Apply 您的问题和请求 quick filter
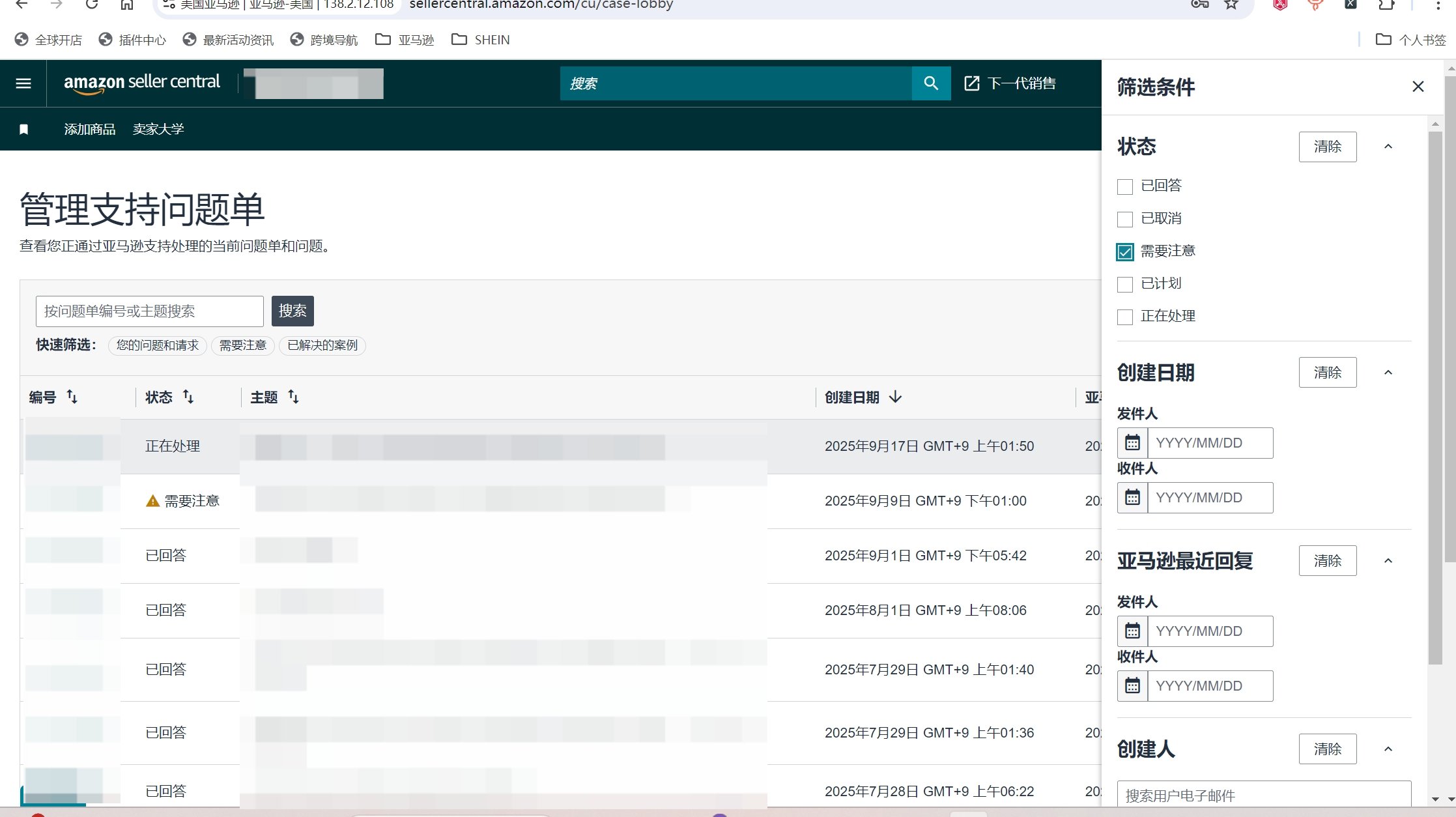 click(x=158, y=345)
